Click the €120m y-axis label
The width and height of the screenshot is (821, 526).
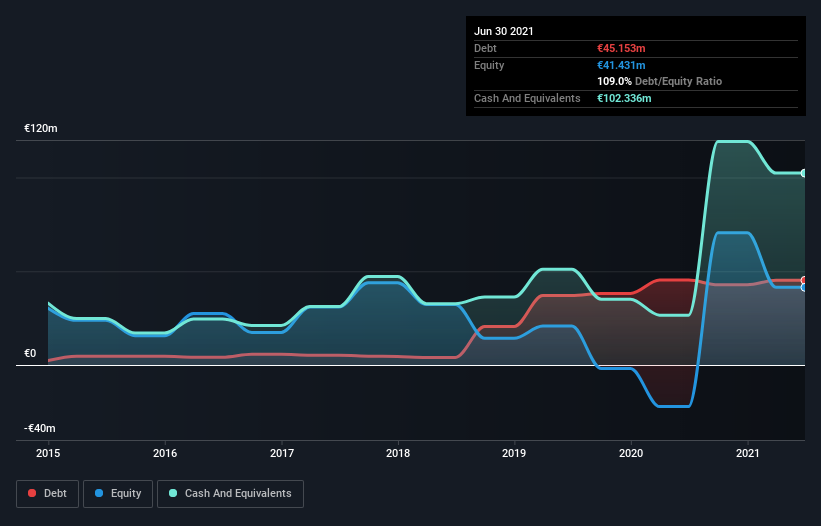tap(41, 128)
